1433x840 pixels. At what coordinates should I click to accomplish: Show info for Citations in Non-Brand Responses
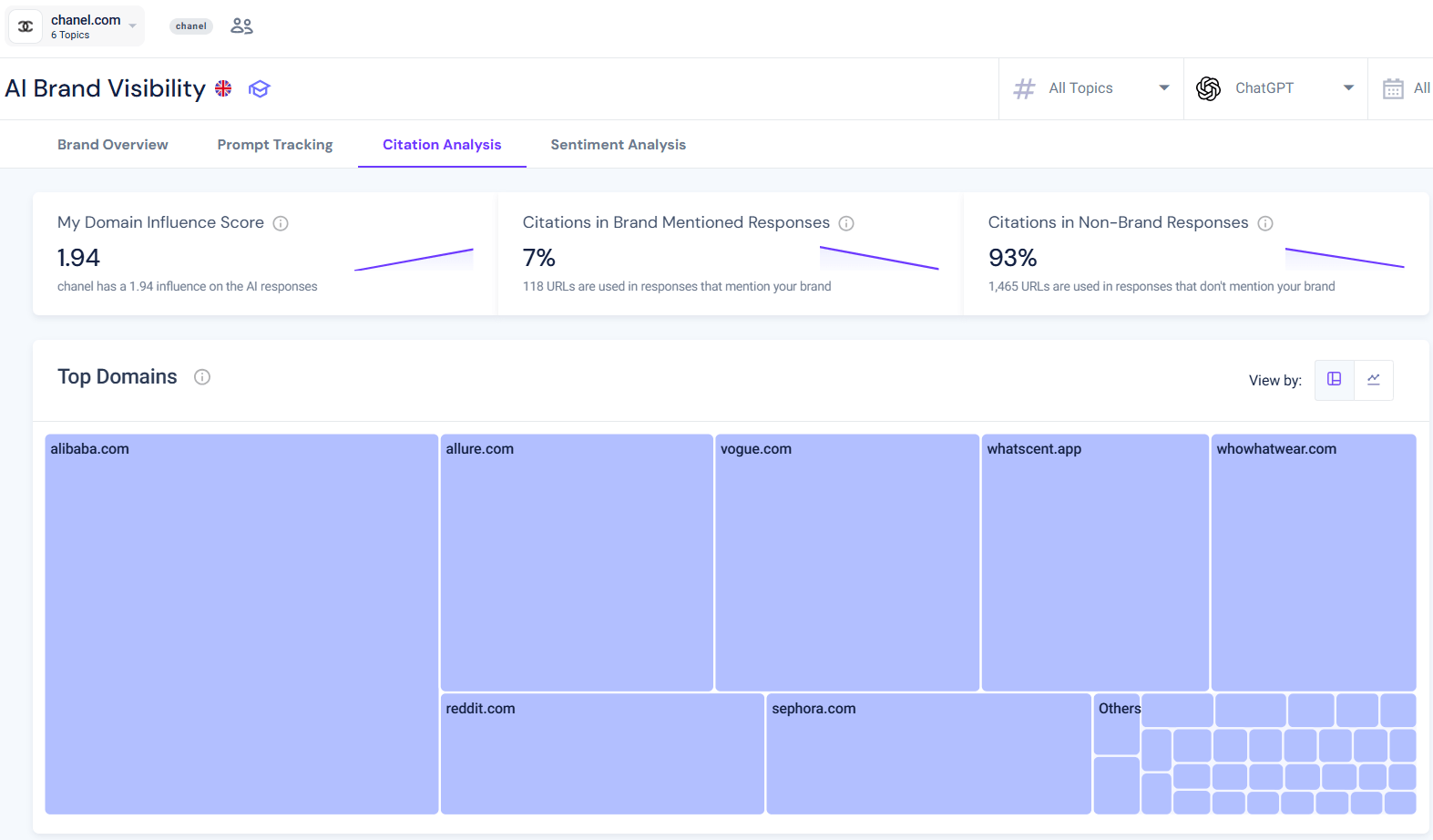(1265, 223)
